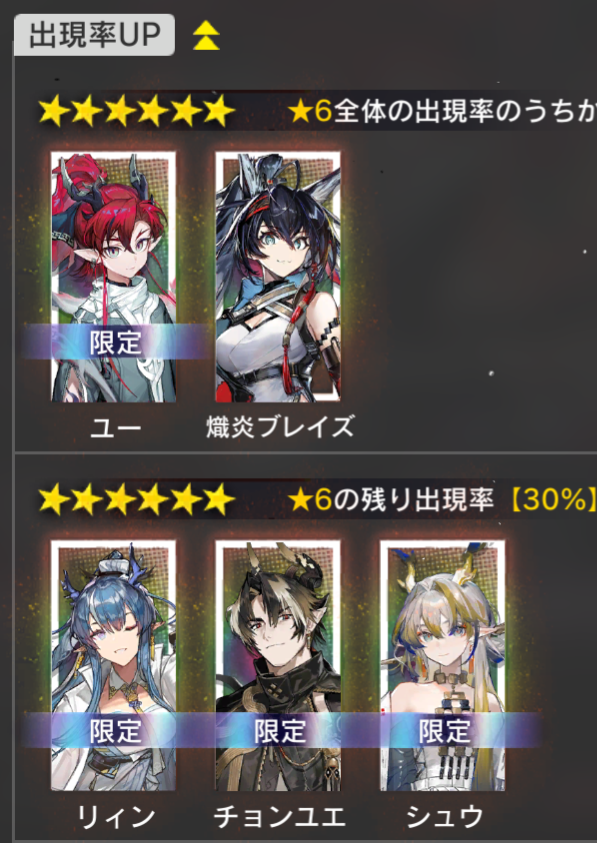
Task: Click the top six-star rating row
Action: coord(137,111)
